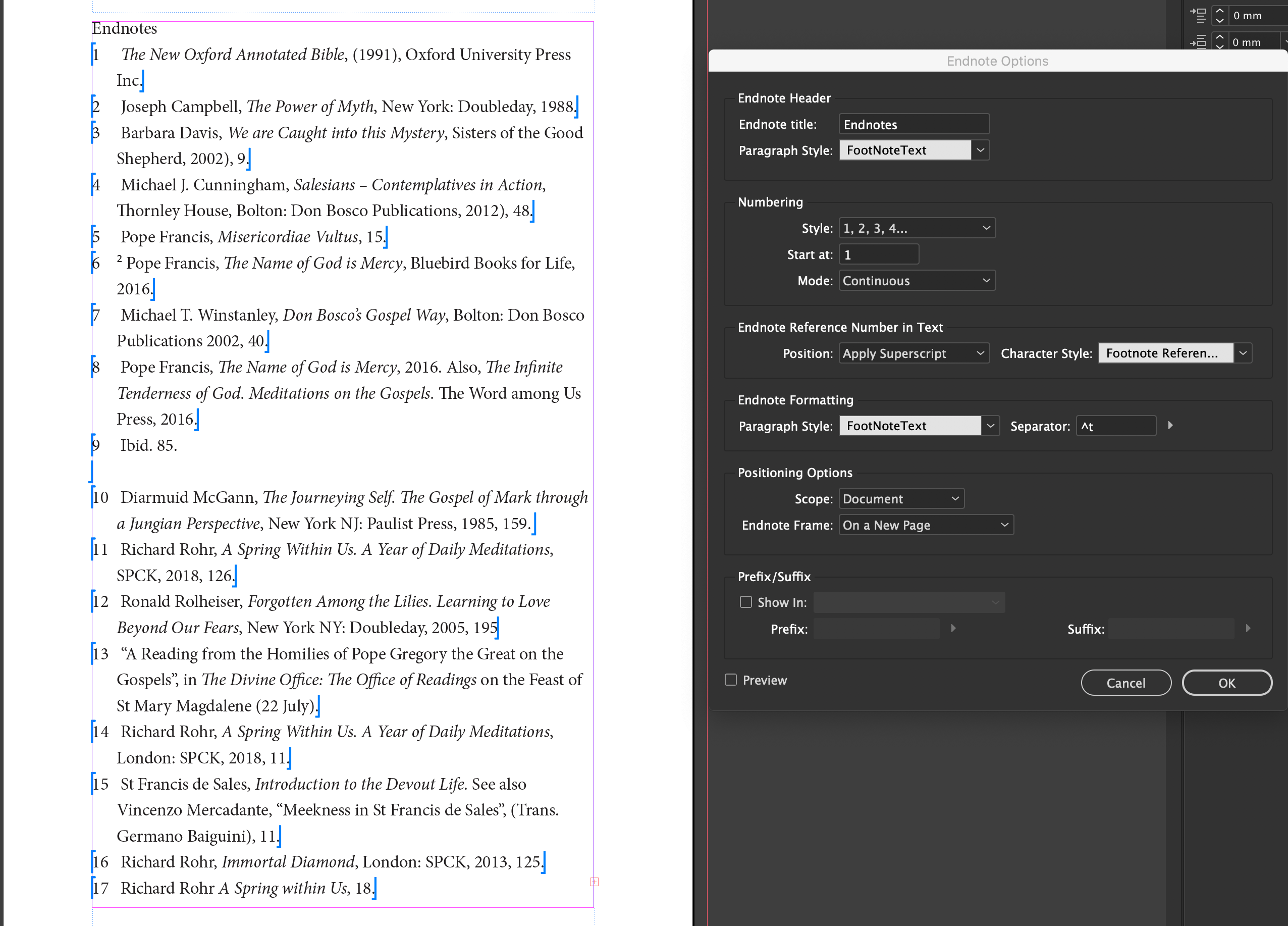1288x926 pixels.
Task: Open the Scope dropdown set to Document
Action: [x=901, y=498]
